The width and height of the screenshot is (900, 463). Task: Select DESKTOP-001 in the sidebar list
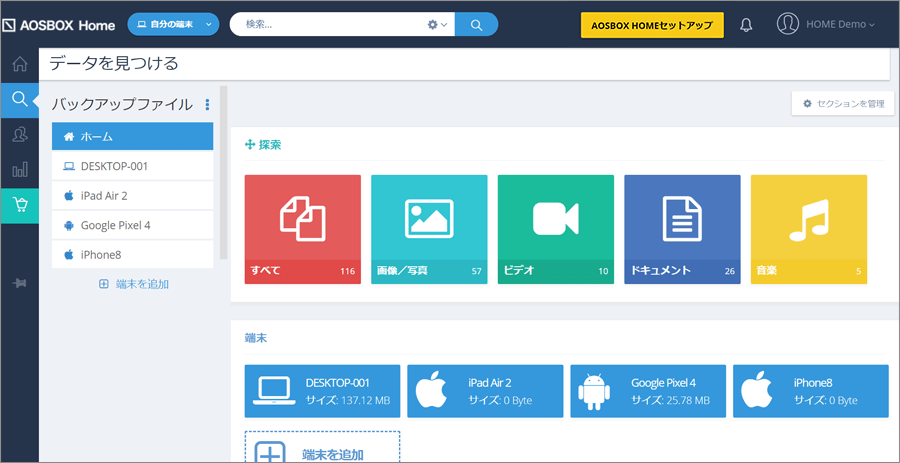point(133,166)
